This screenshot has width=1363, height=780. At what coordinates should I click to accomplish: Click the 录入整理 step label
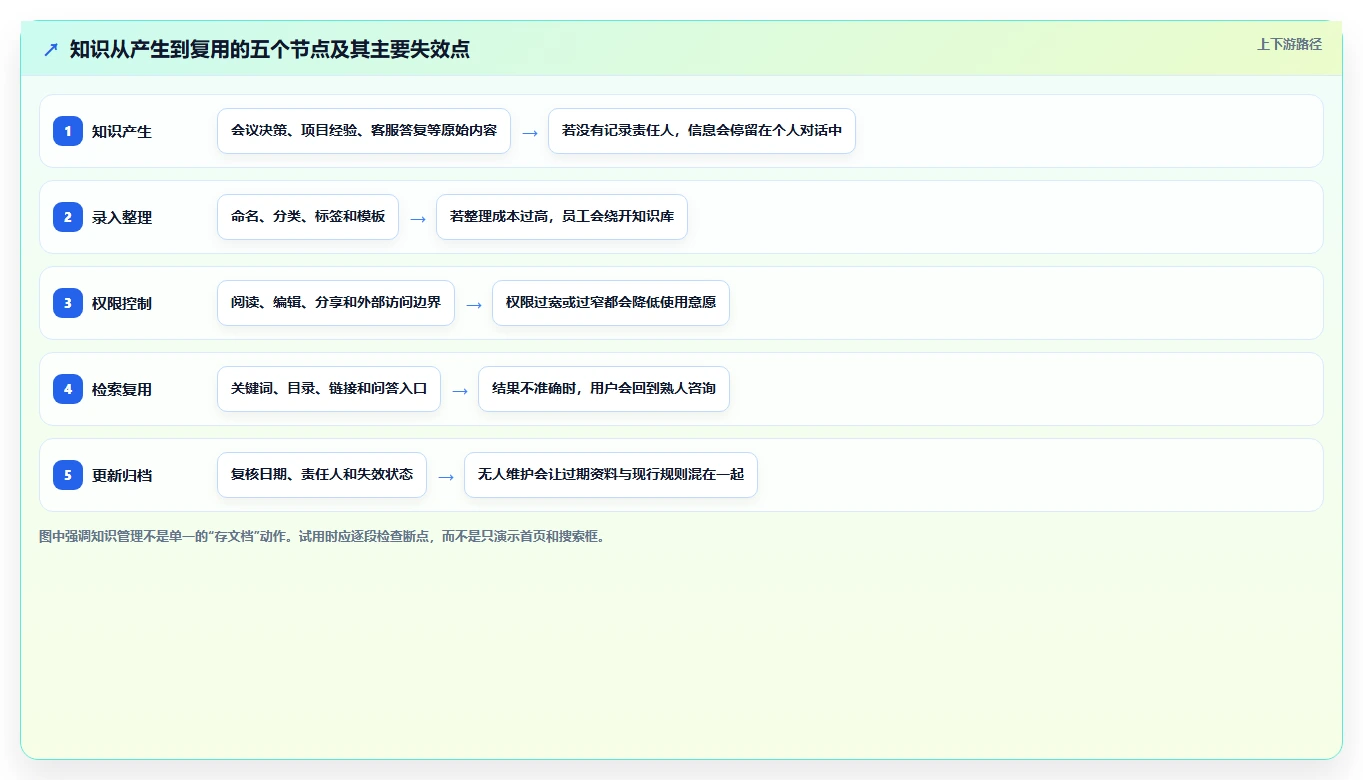[122, 217]
